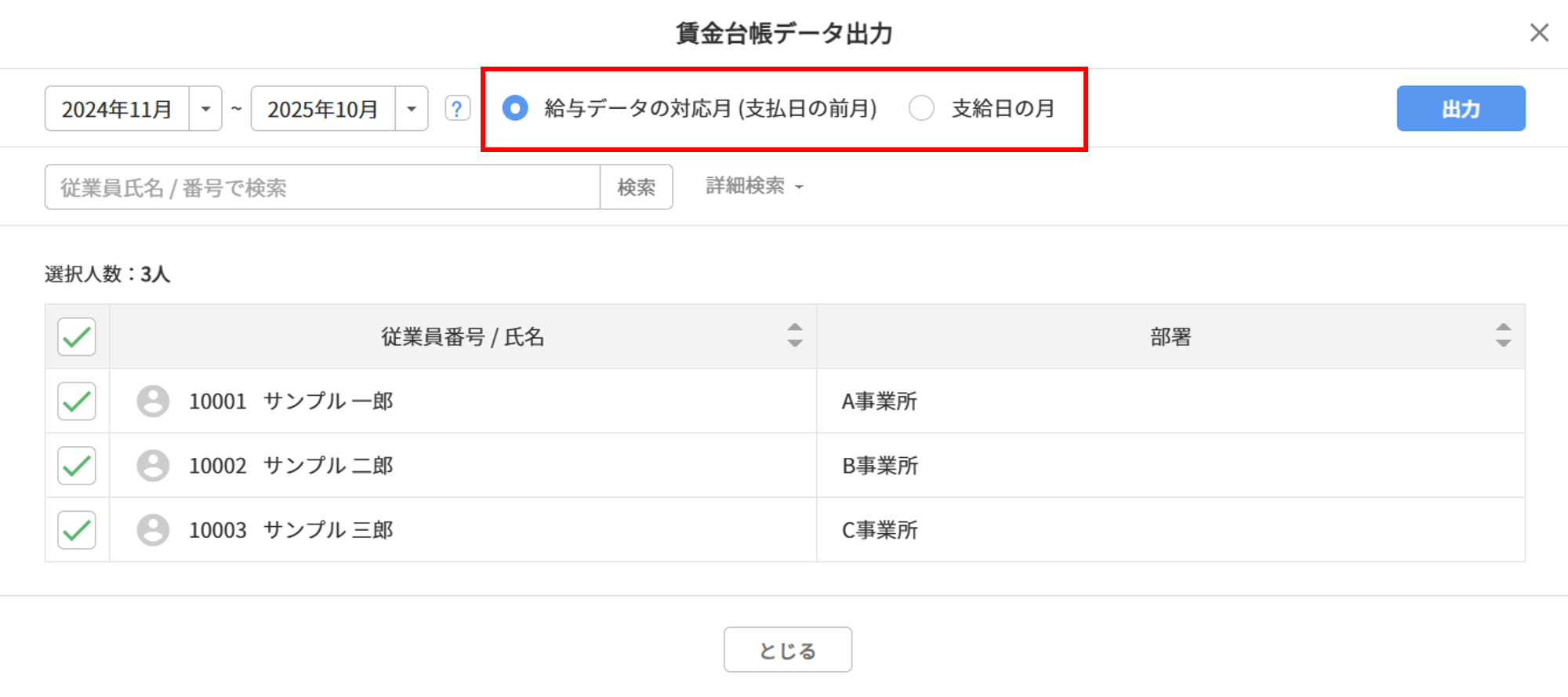1568x697 pixels.
Task: Toggle the select-all header checkbox
Action: coord(77,337)
